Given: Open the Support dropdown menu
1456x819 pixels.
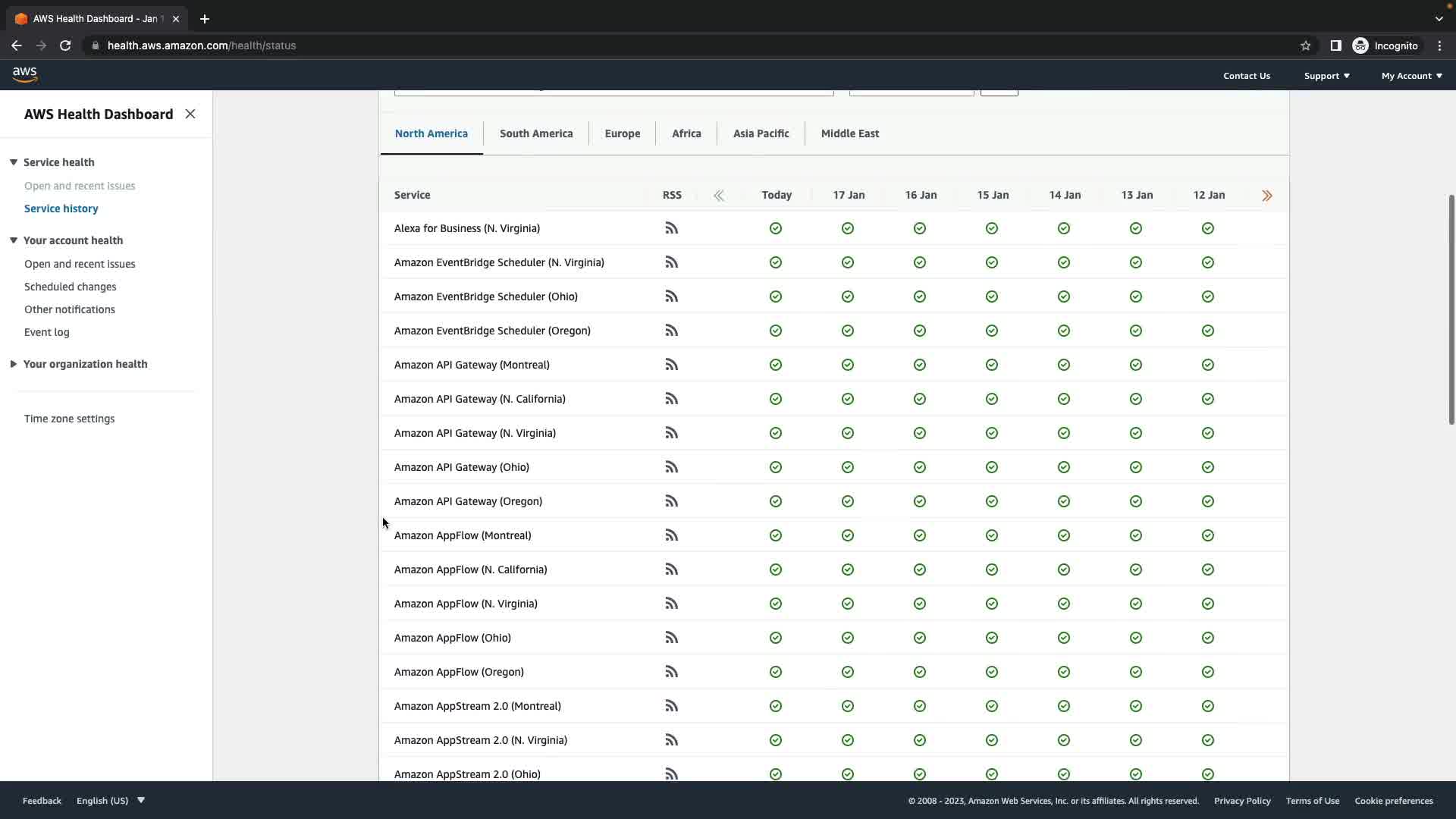Looking at the screenshot, I should pos(1326,76).
